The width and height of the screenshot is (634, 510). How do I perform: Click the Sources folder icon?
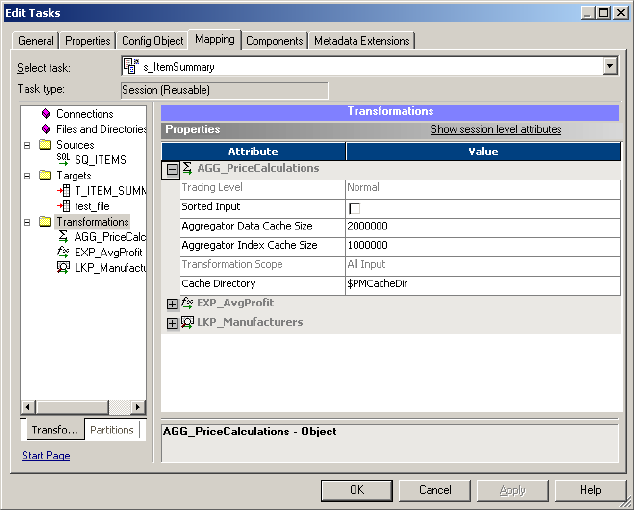point(45,144)
